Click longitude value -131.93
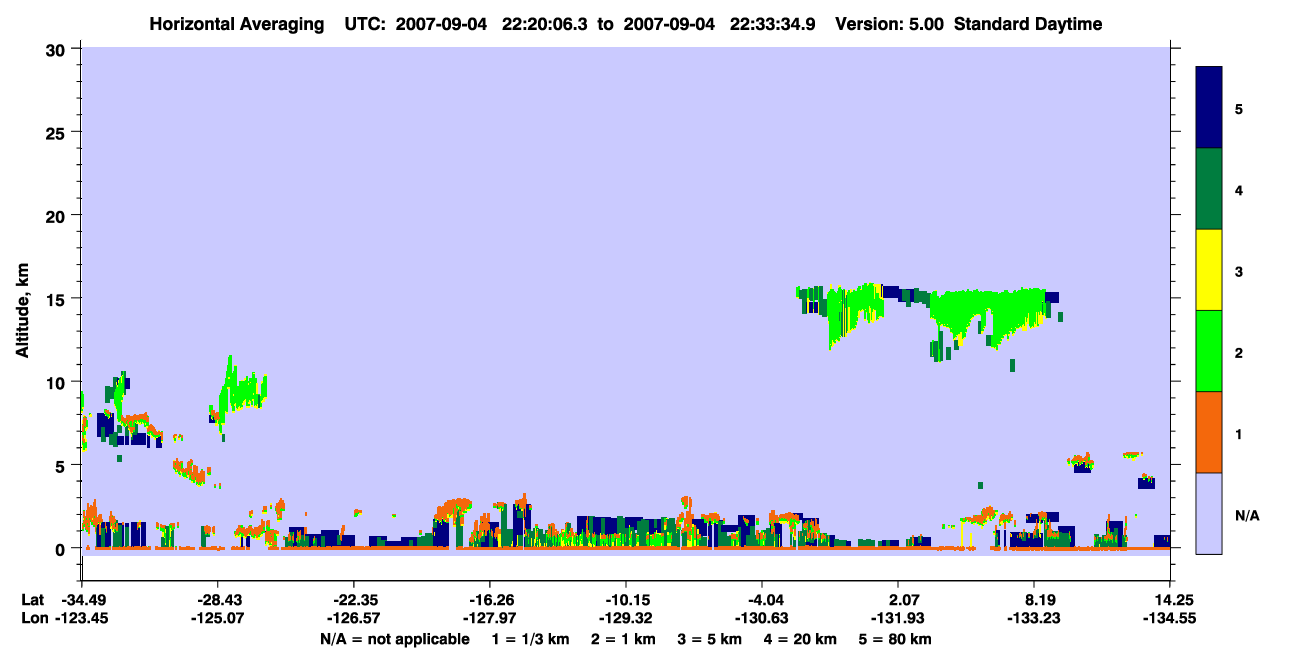1300x667 pixels. 898,618
